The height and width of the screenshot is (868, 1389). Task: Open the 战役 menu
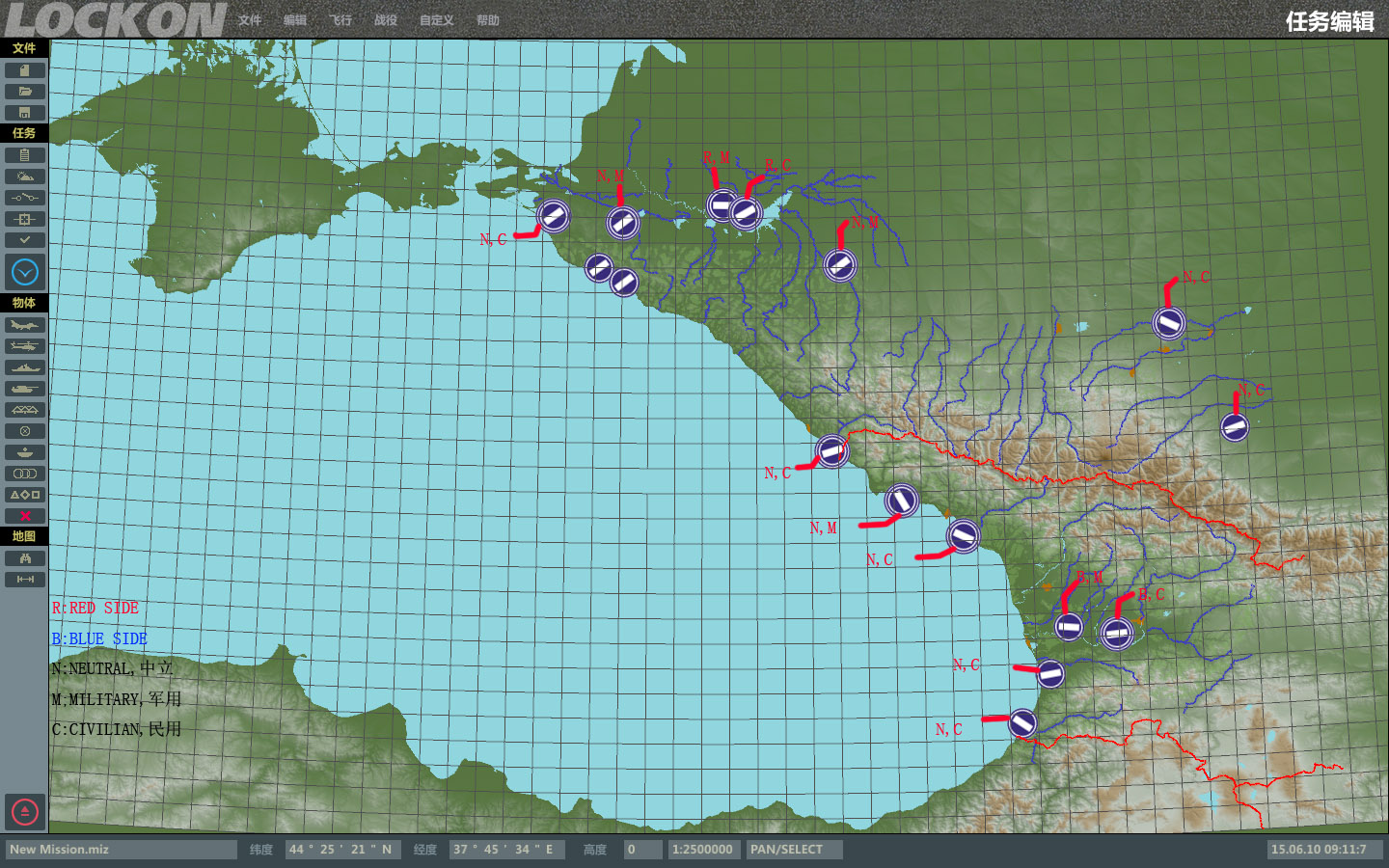[x=386, y=20]
